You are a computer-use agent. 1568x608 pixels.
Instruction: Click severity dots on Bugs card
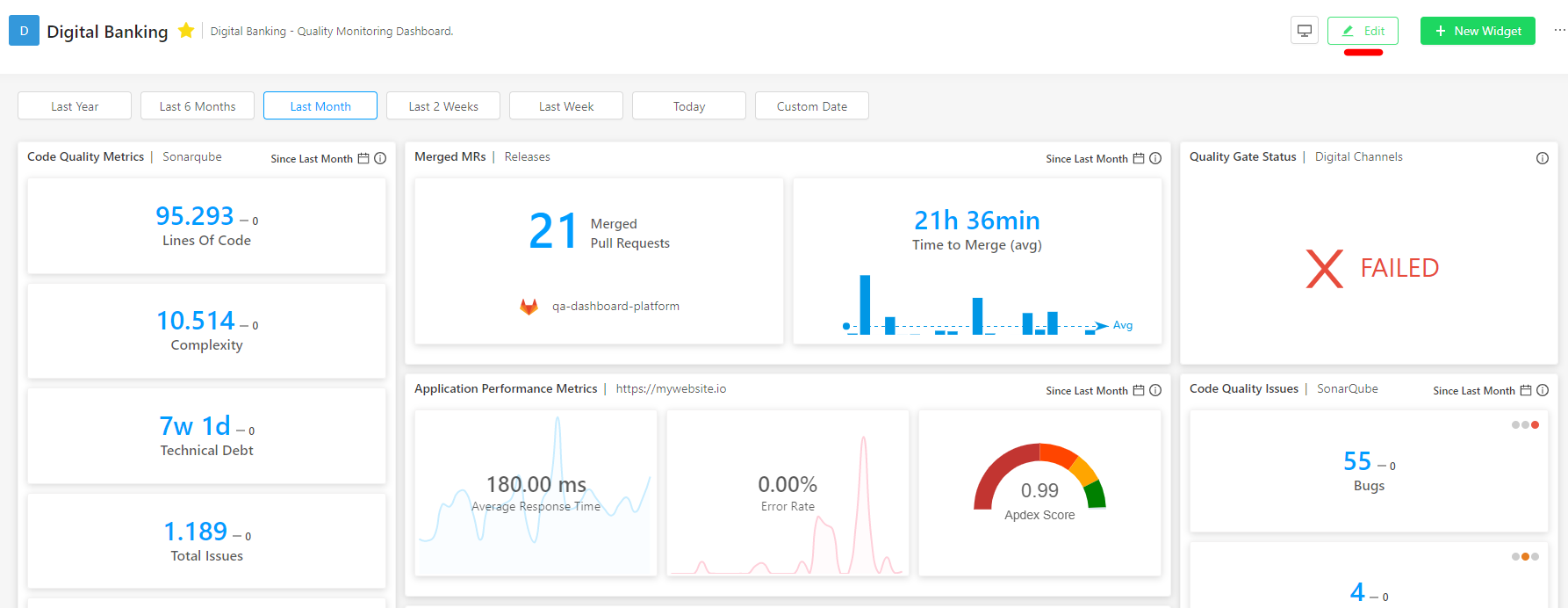pyautogui.click(x=1525, y=425)
